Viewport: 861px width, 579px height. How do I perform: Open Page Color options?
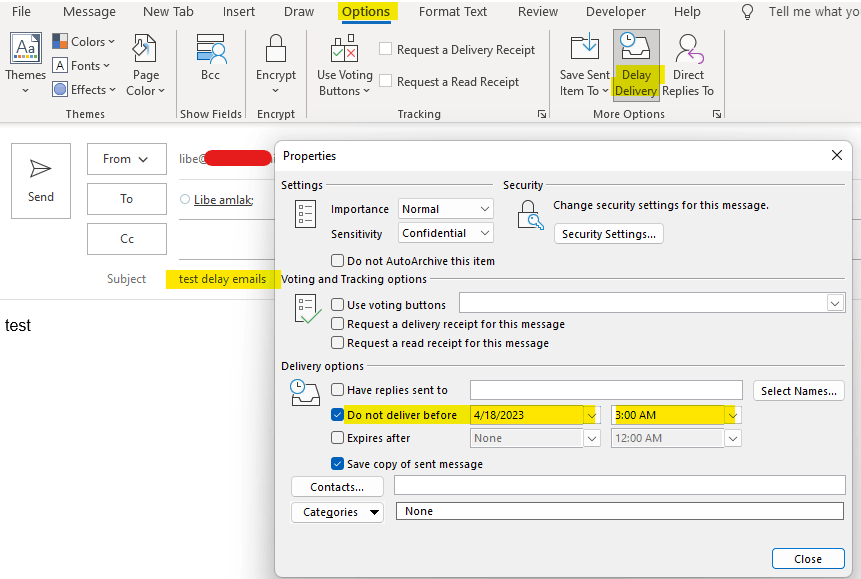click(x=146, y=65)
